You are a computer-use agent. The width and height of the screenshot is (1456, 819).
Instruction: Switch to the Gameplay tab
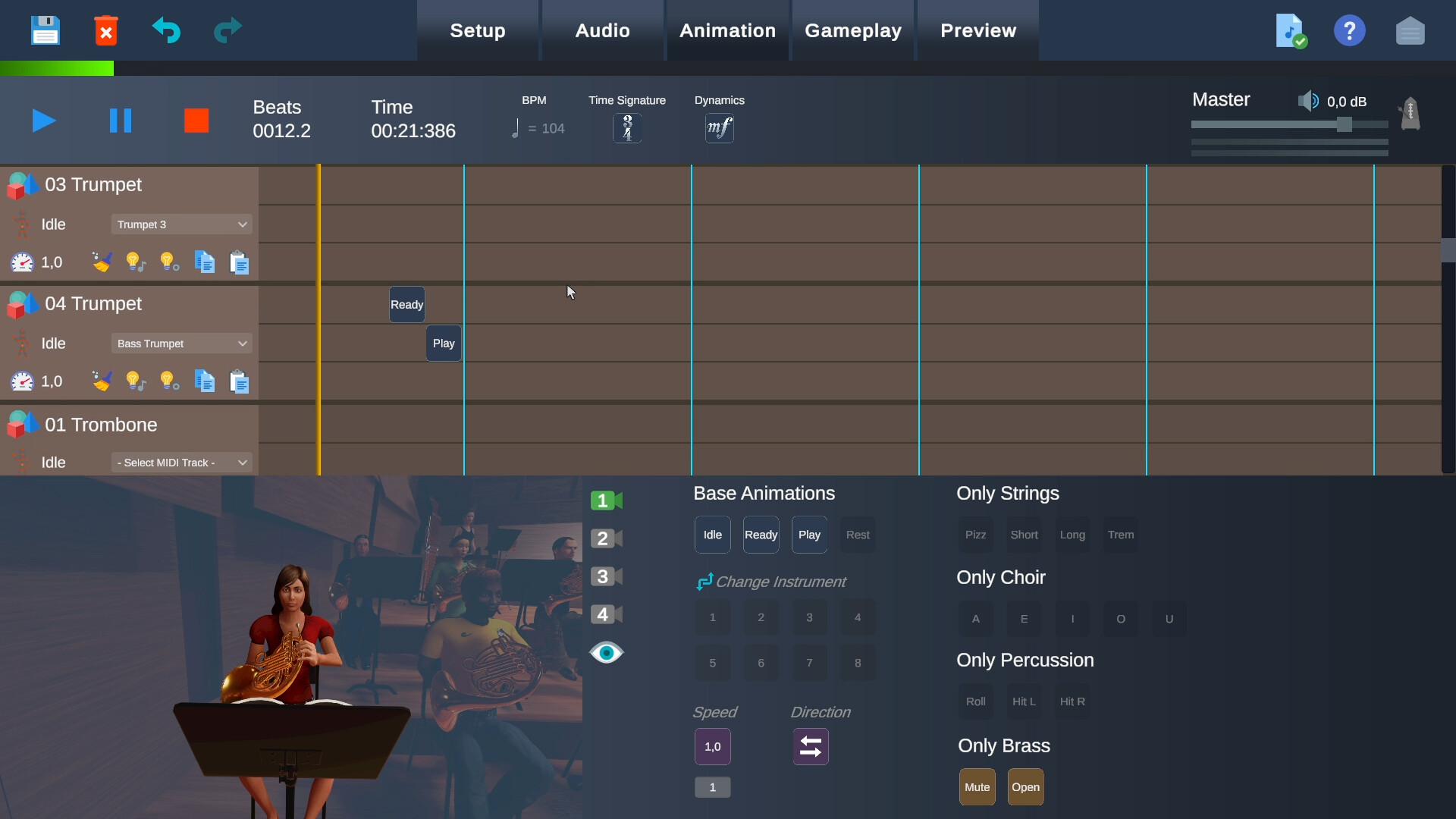tap(853, 30)
